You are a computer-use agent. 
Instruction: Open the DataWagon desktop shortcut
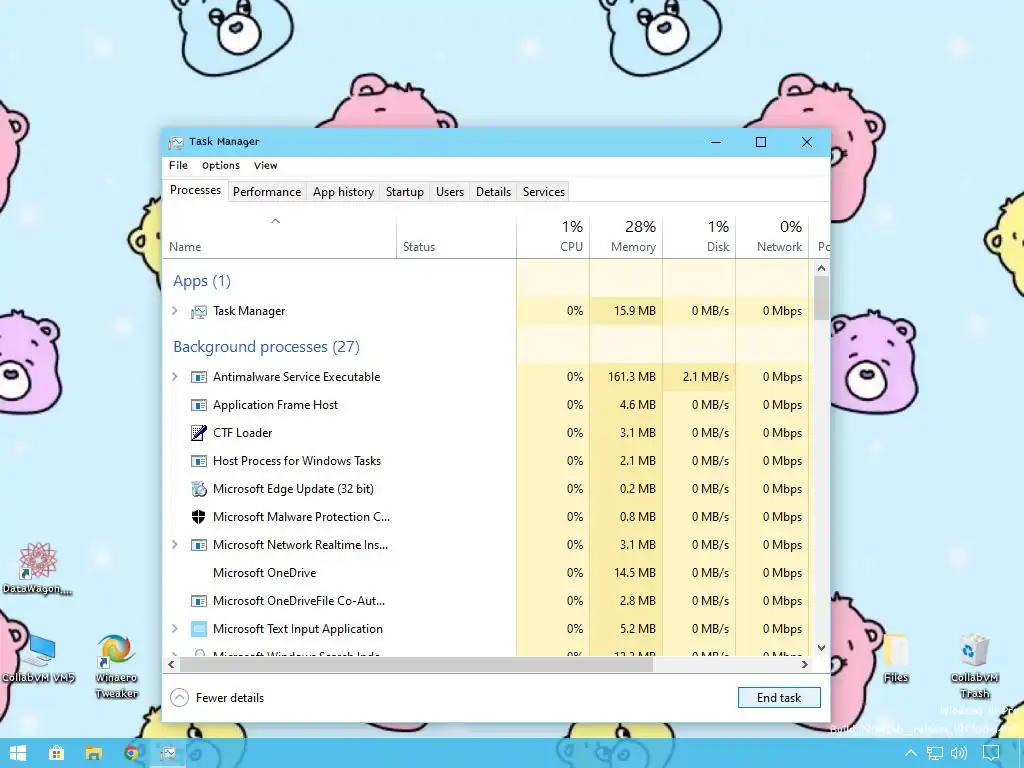(37, 568)
